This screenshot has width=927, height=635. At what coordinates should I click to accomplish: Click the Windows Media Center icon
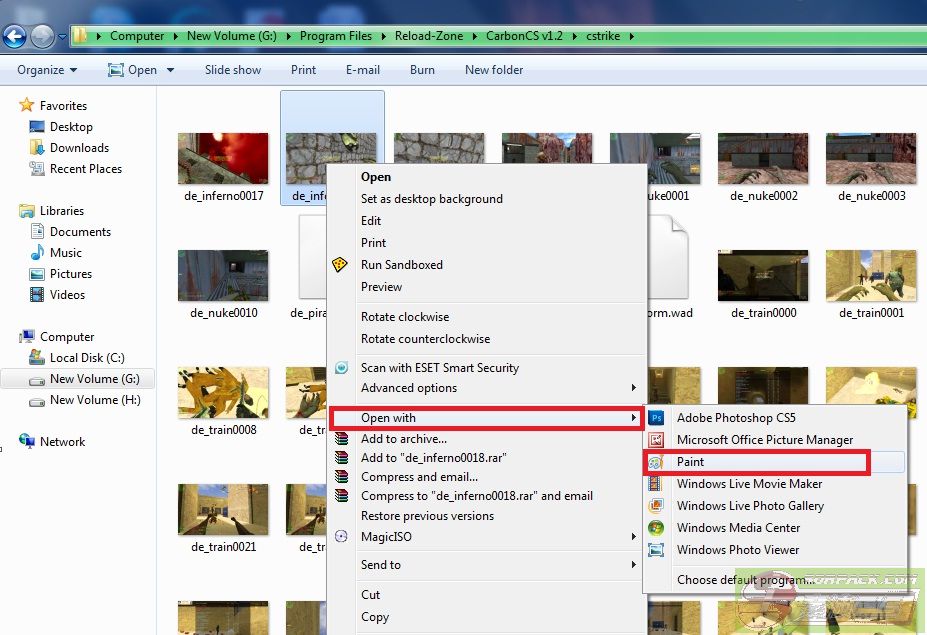click(x=657, y=528)
